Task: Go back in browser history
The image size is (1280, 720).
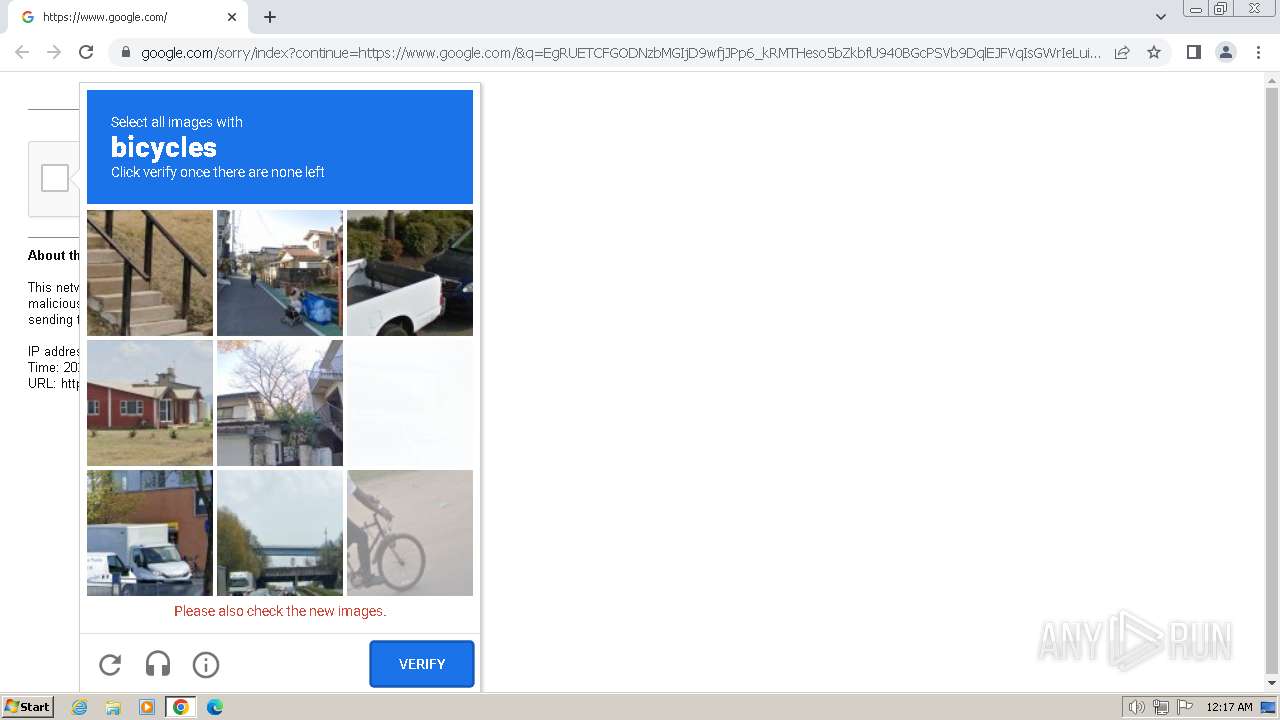Action: 22,52
